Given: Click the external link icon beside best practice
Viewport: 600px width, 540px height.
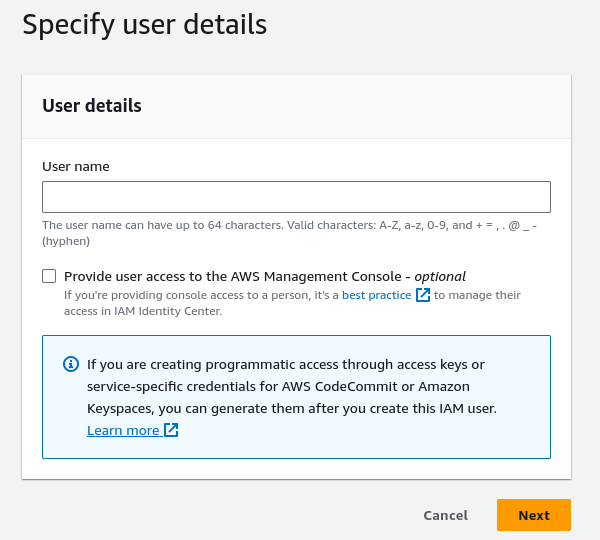Looking at the screenshot, I should point(423,295).
